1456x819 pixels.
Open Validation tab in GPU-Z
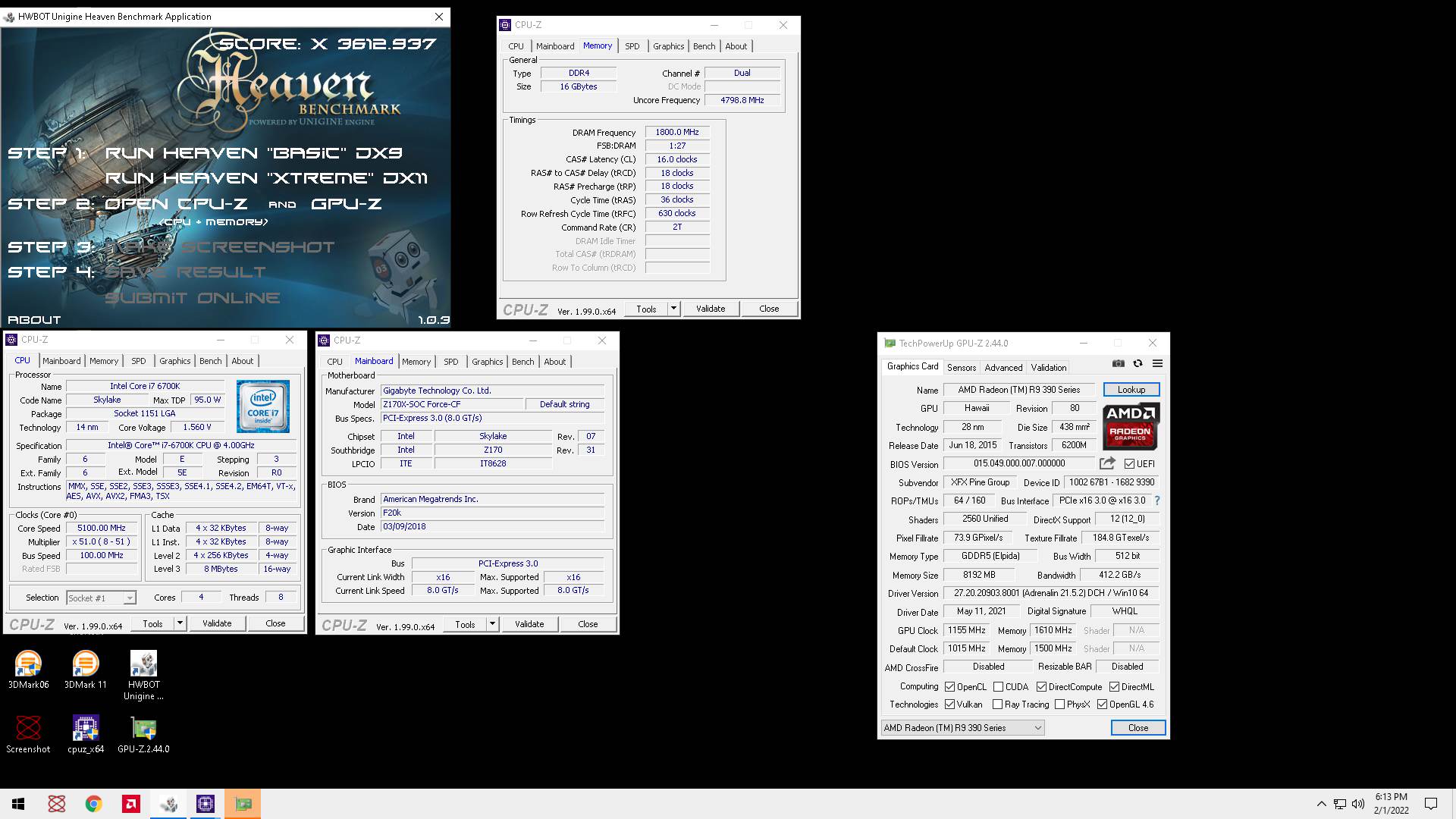click(1048, 368)
